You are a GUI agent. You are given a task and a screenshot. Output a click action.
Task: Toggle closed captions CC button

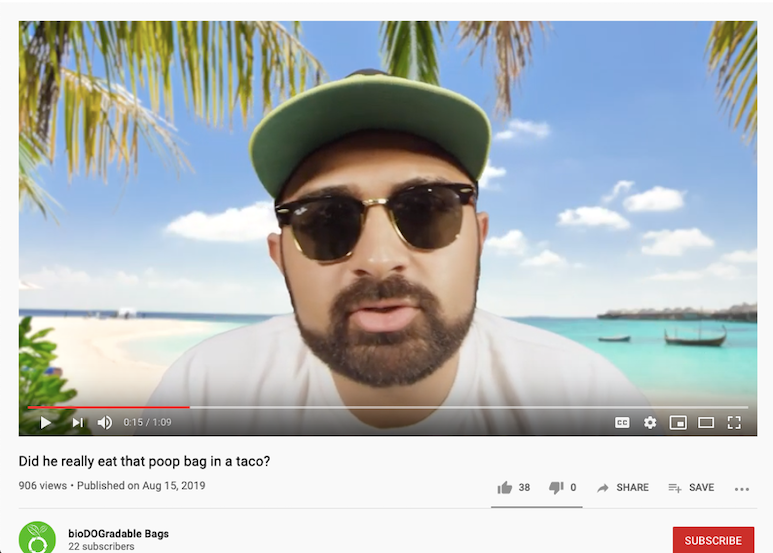pyautogui.click(x=622, y=422)
